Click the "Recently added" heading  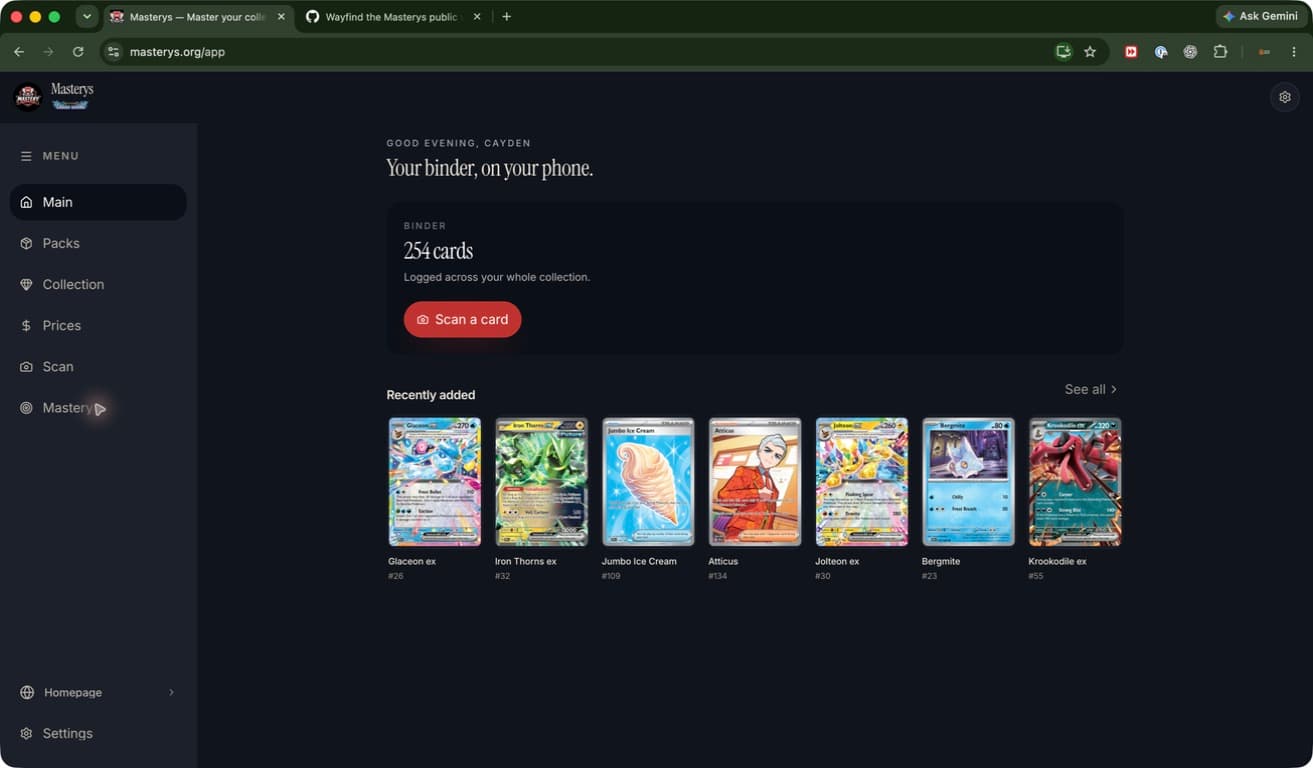click(431, 395)
